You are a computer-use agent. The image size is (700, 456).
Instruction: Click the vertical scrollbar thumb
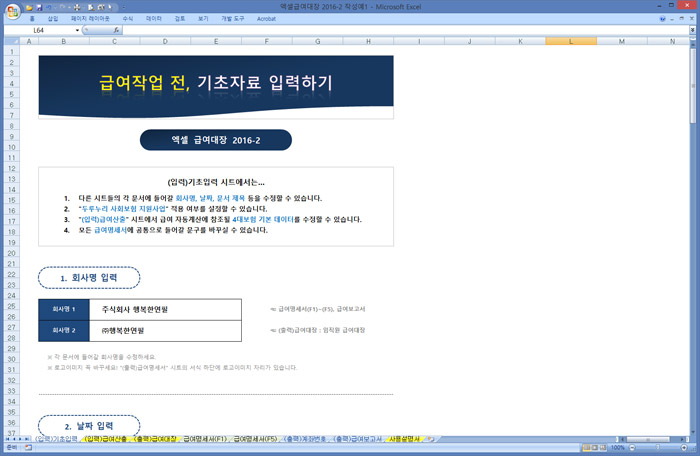pos(693,85)
